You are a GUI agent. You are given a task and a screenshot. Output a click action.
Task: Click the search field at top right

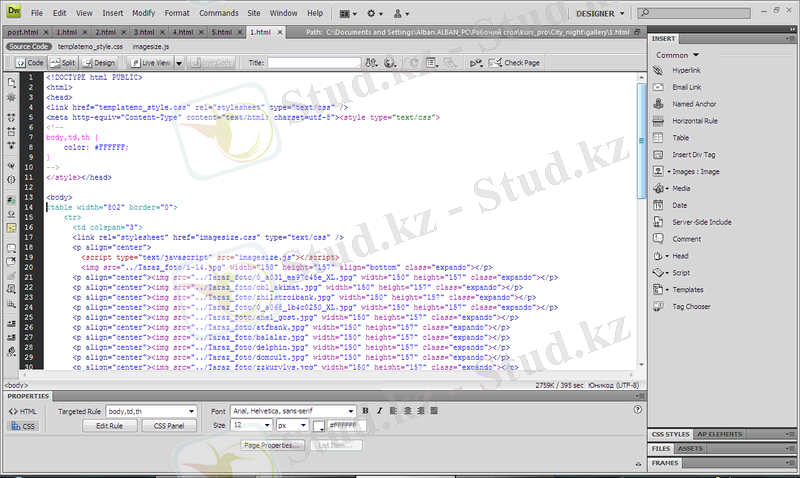(694, 13)
